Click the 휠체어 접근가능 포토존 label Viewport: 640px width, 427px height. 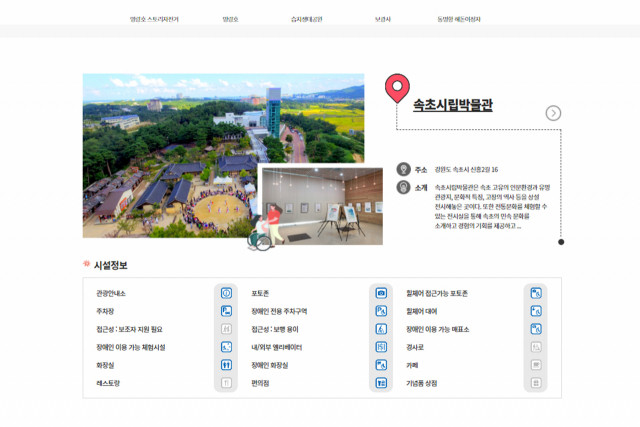coord(437,293)
